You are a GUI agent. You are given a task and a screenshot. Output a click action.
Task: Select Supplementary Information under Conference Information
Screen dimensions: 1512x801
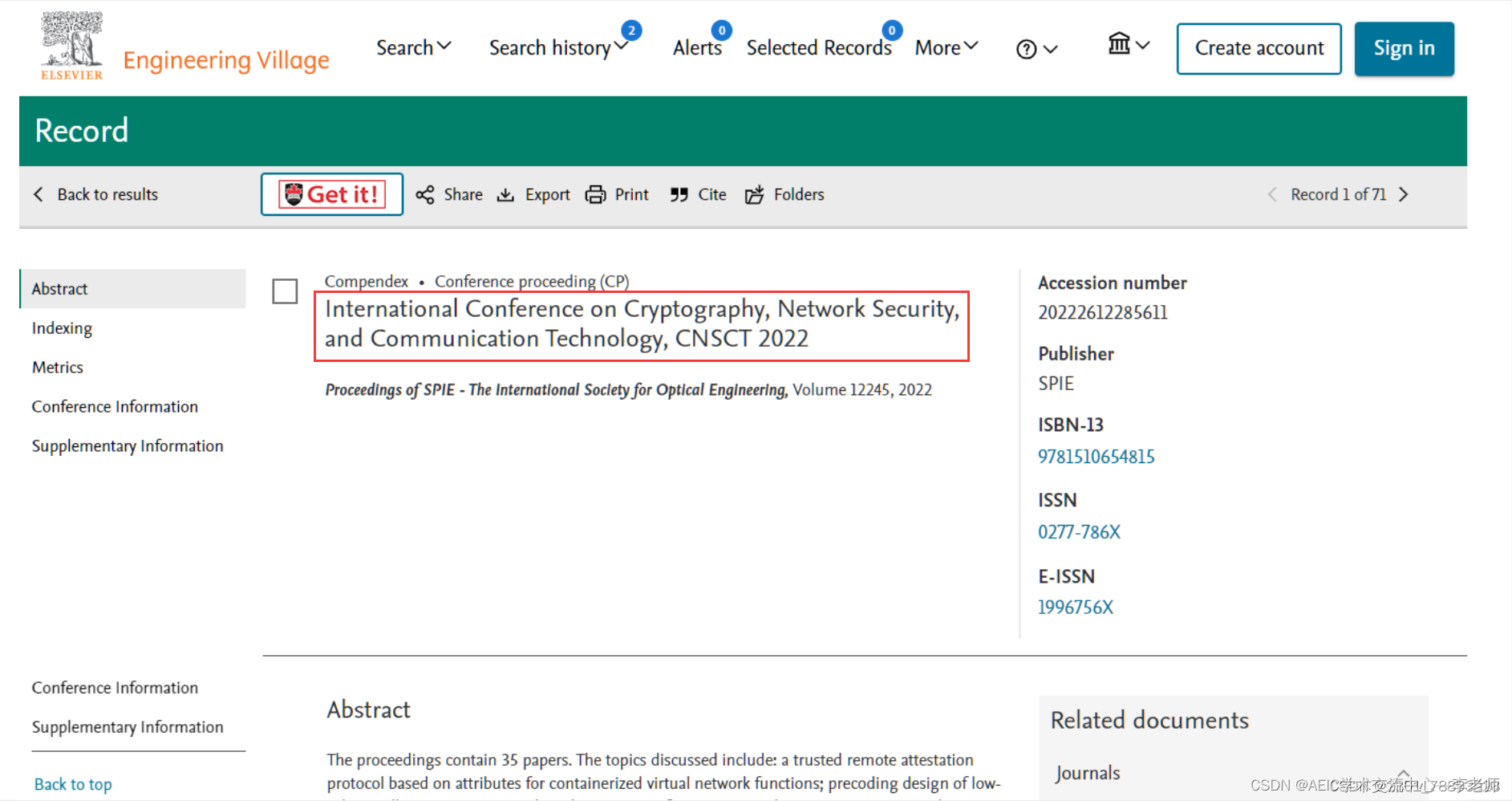click(128, 446)
